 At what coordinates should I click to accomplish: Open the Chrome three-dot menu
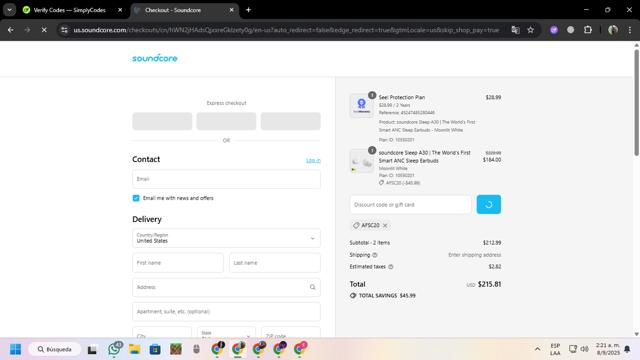(x=630, y=30)
